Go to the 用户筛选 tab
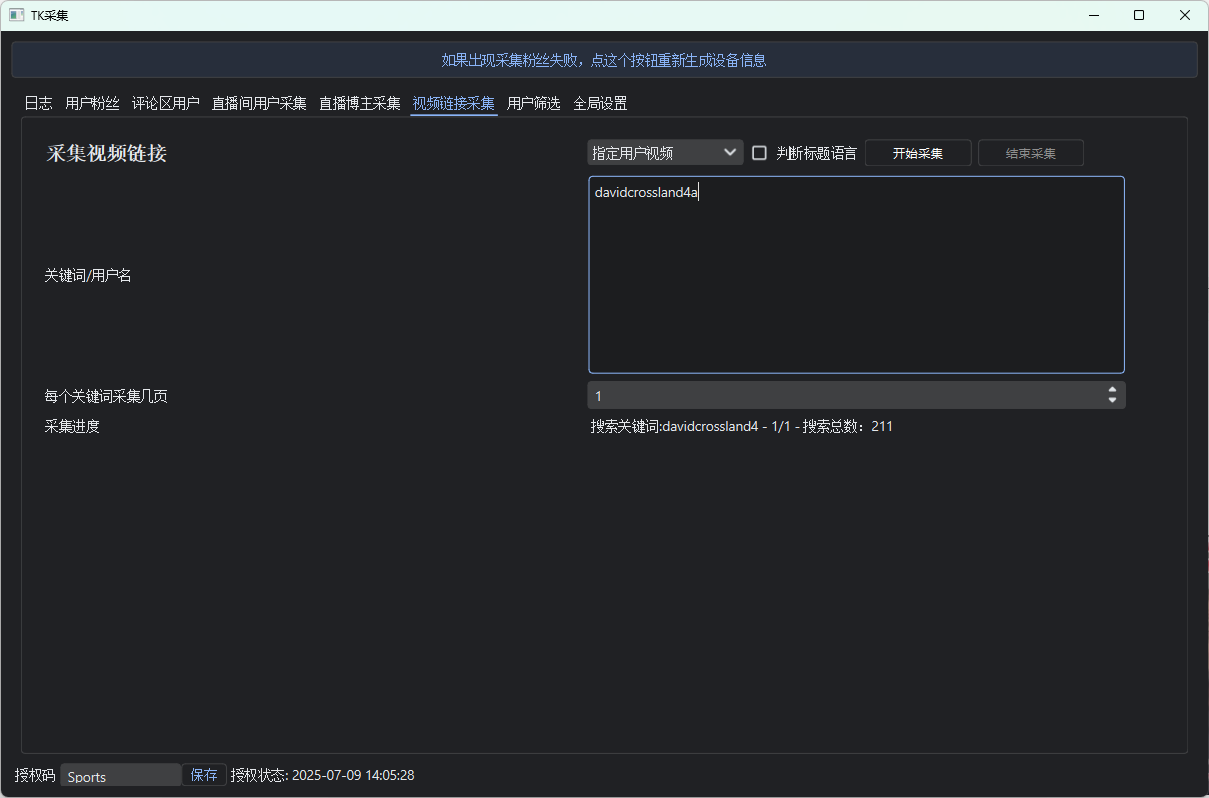Screen dimensions: 1209x798 (x=534, y=103)
